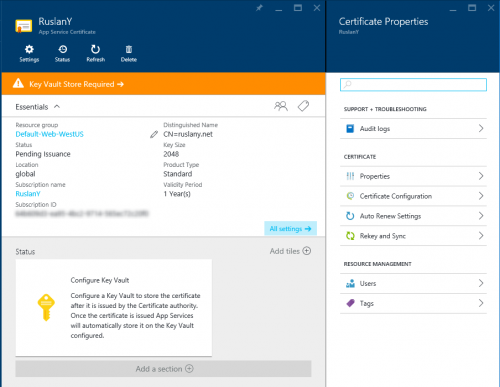500x387 pixels.
Task: Click the settings search input field
Action: [x=413, y=84]
